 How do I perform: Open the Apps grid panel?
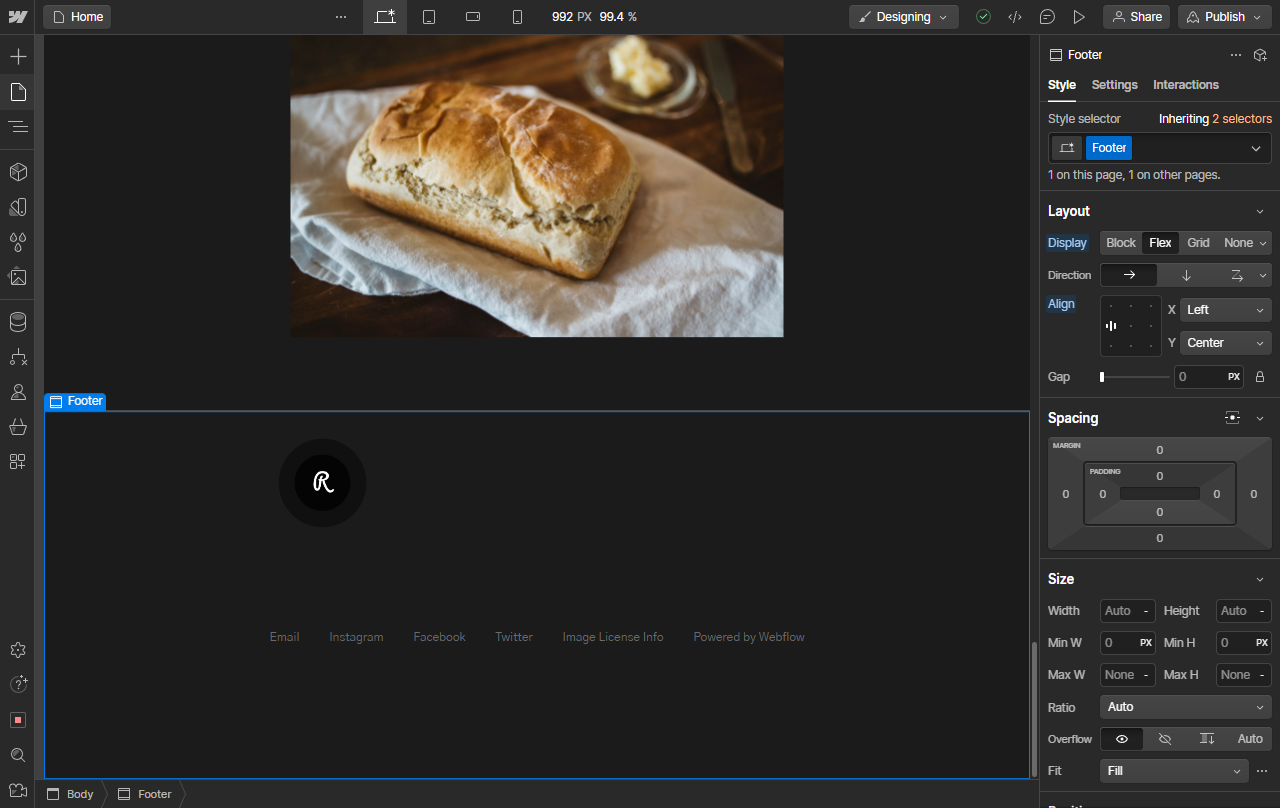coord(18,461)
